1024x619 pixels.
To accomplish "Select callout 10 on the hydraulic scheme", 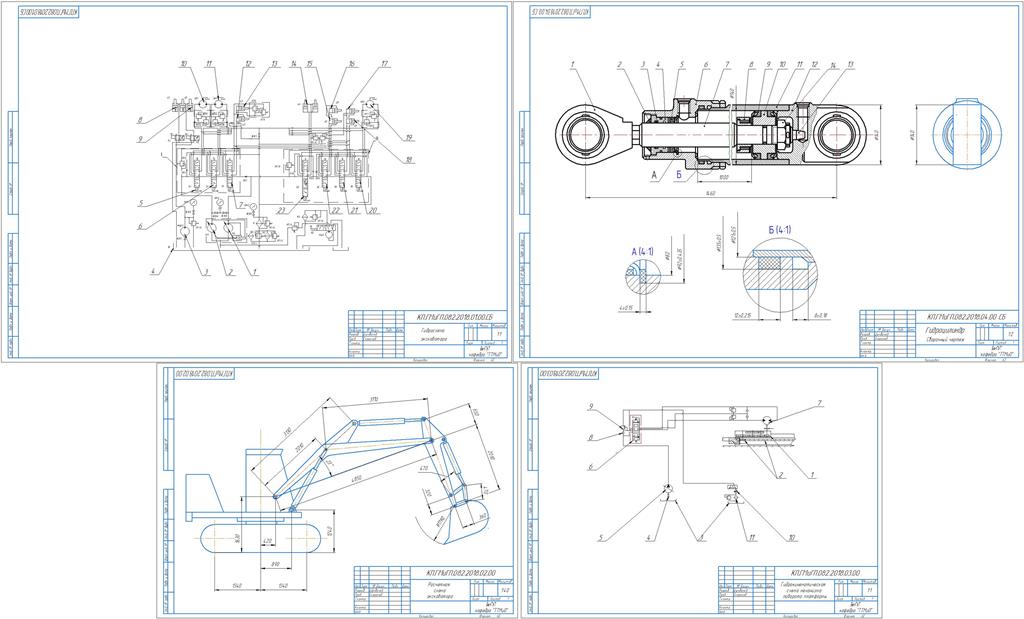I will pyautogui.click(x=184, y=64).
